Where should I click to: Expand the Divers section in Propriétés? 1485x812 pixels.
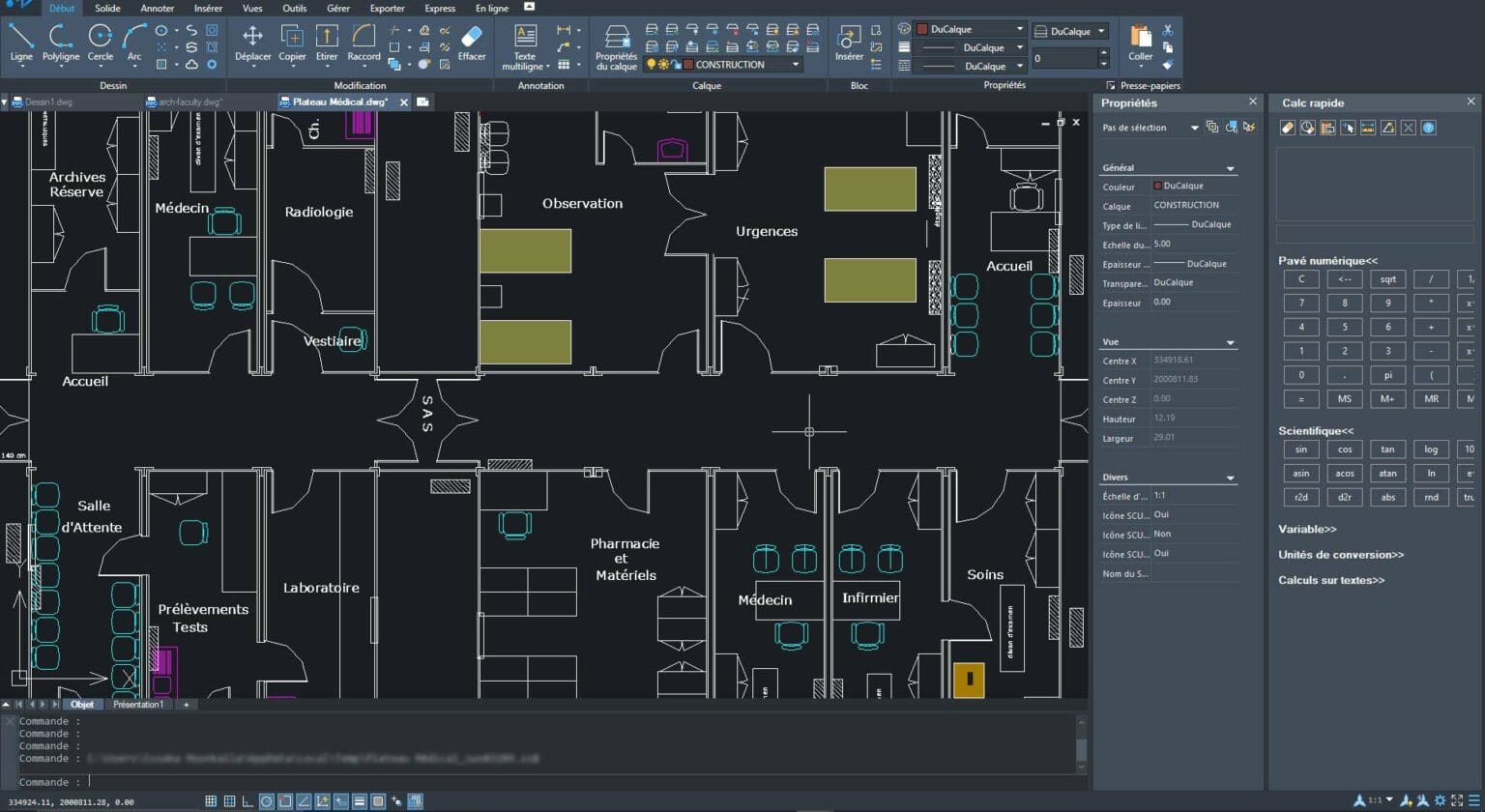(x=1230, y=477)
